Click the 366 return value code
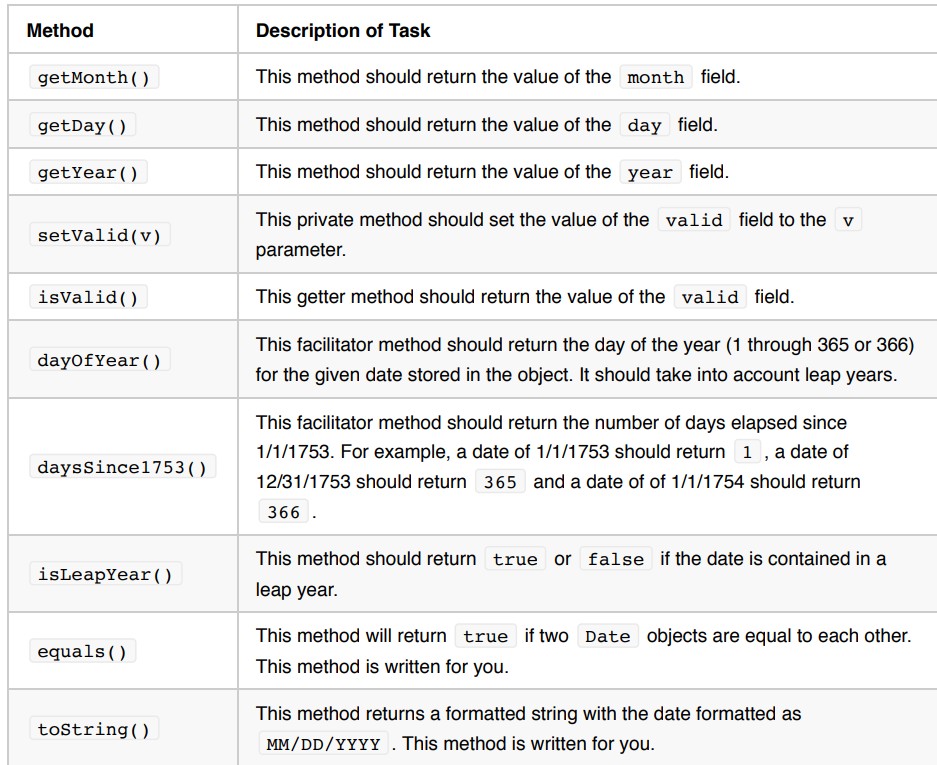 [x=283, y=512]
